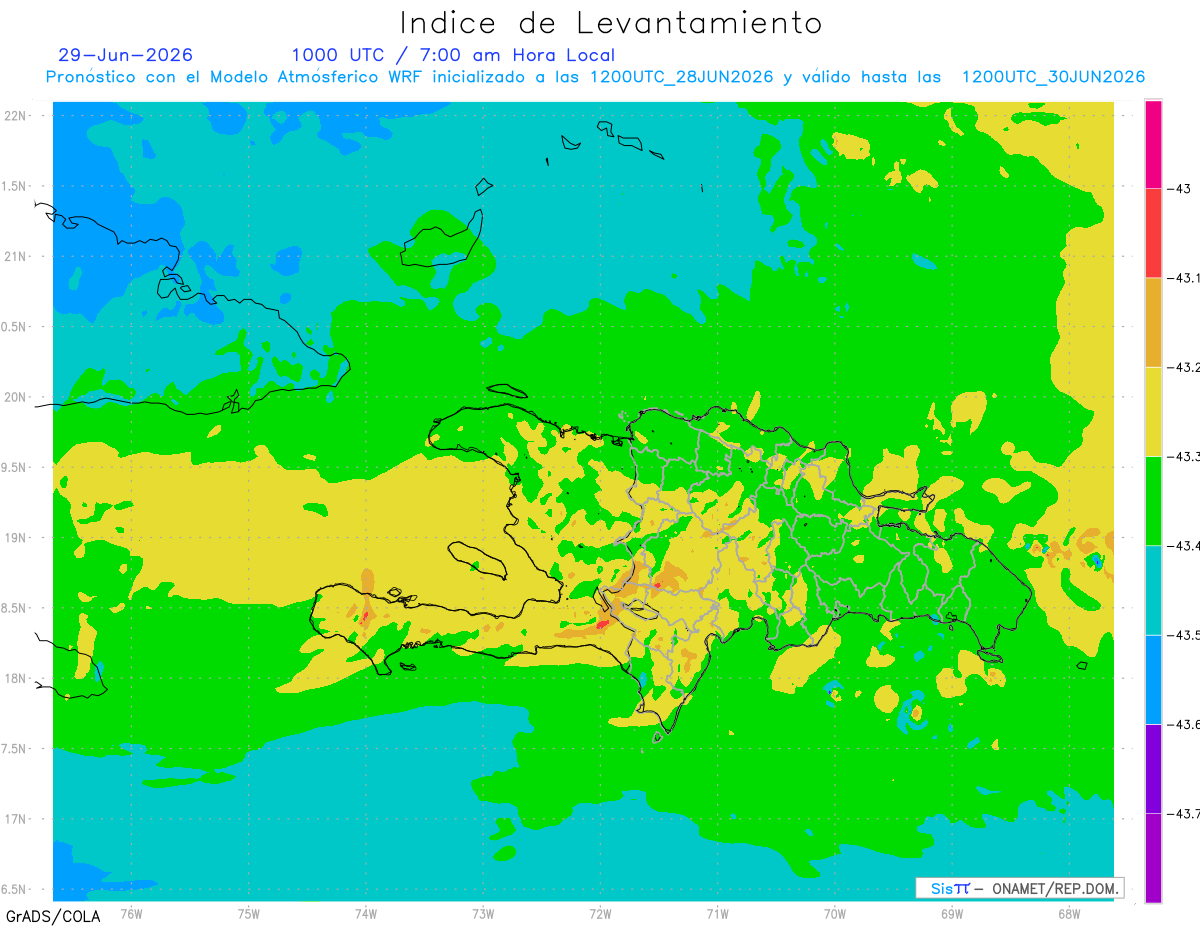Choose the green legend swatch between -43.3 and -43.4
1200x927 pixels.
click(x=1153, y=500)
